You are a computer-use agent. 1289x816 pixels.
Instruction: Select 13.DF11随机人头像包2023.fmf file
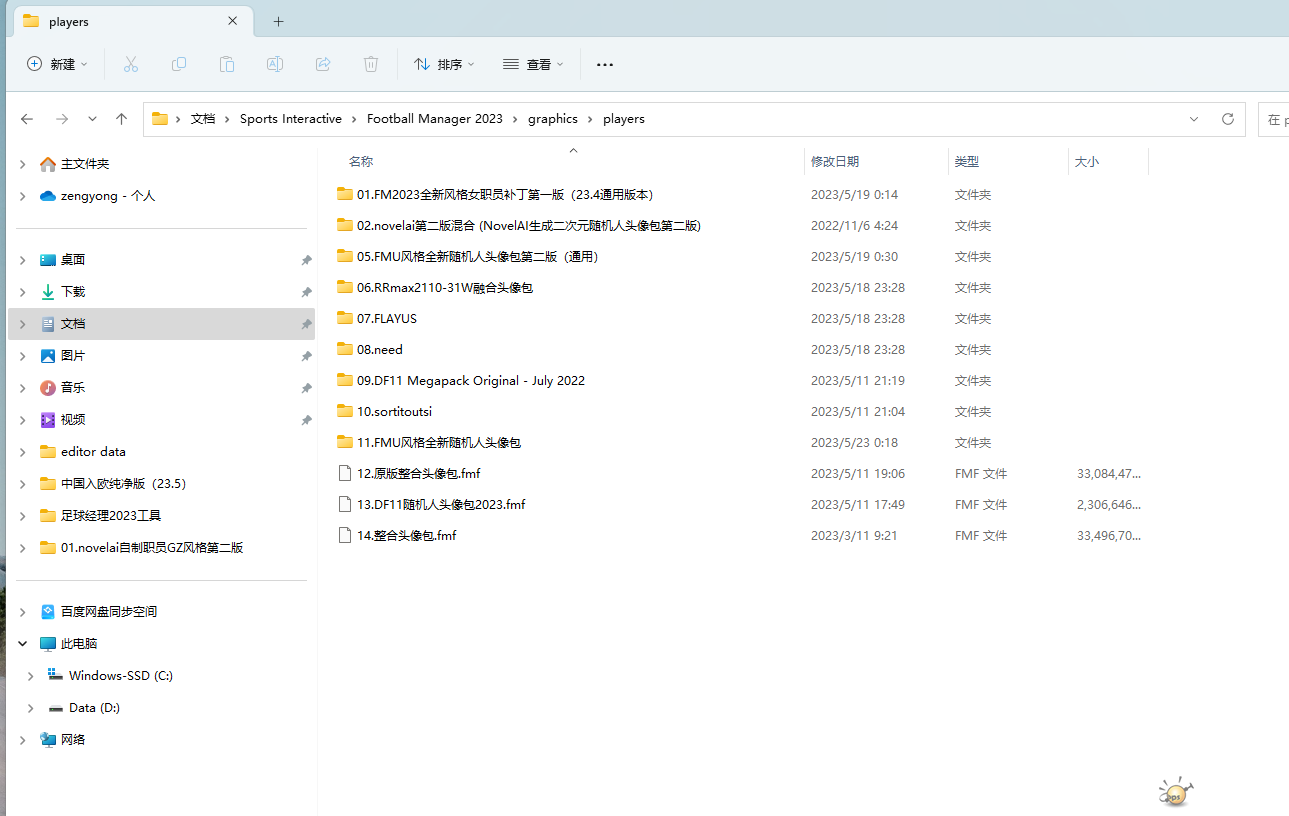[x=441, y=505]
